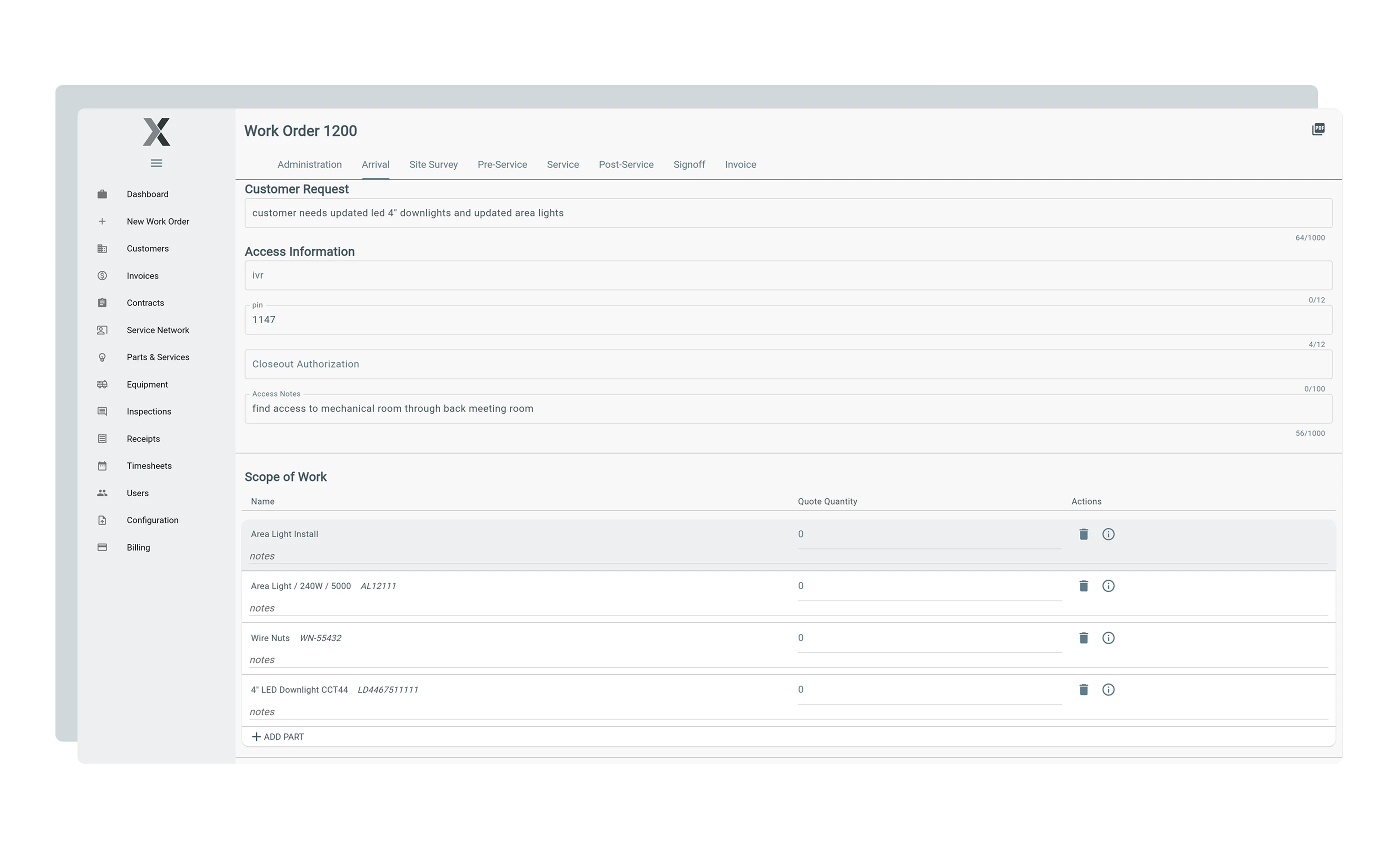
Task: View Receipts in the sidebar
Action: [x=142, y=438]
